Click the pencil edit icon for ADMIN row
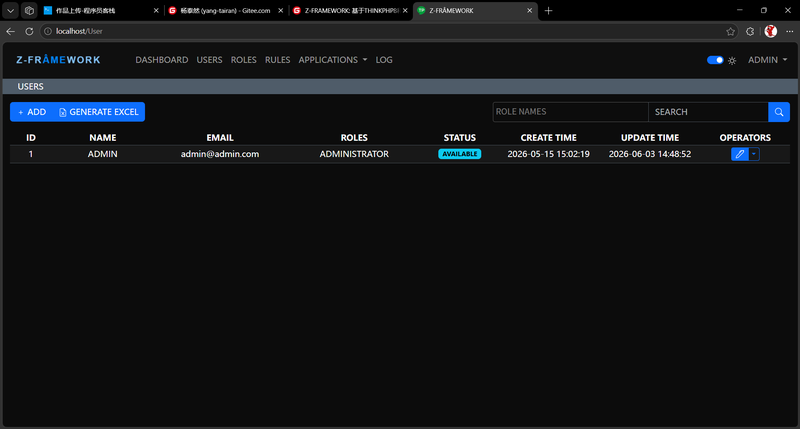Screen dimensions: 800x429 point(739,154)
